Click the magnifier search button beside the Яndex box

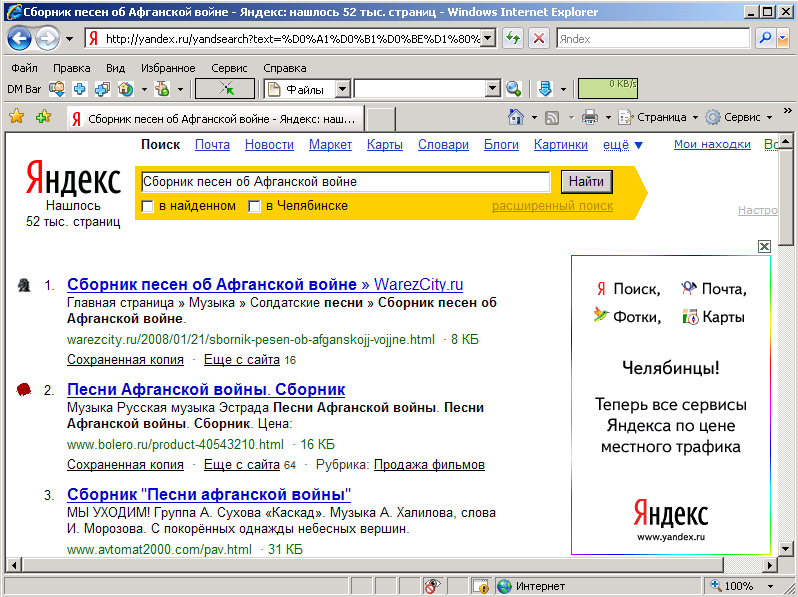[765, 38]
